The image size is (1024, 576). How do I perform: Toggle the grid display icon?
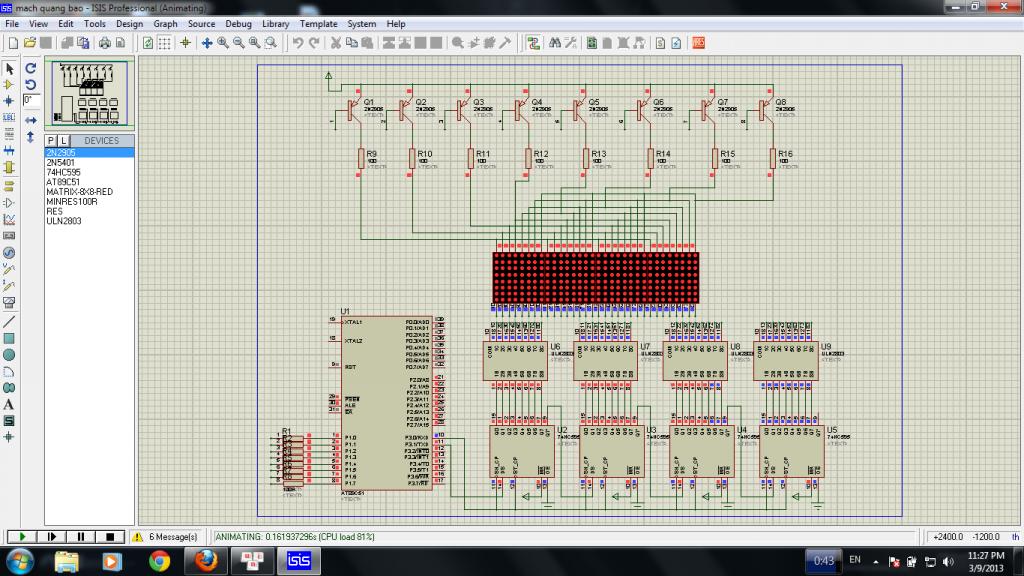pos(166,43)
